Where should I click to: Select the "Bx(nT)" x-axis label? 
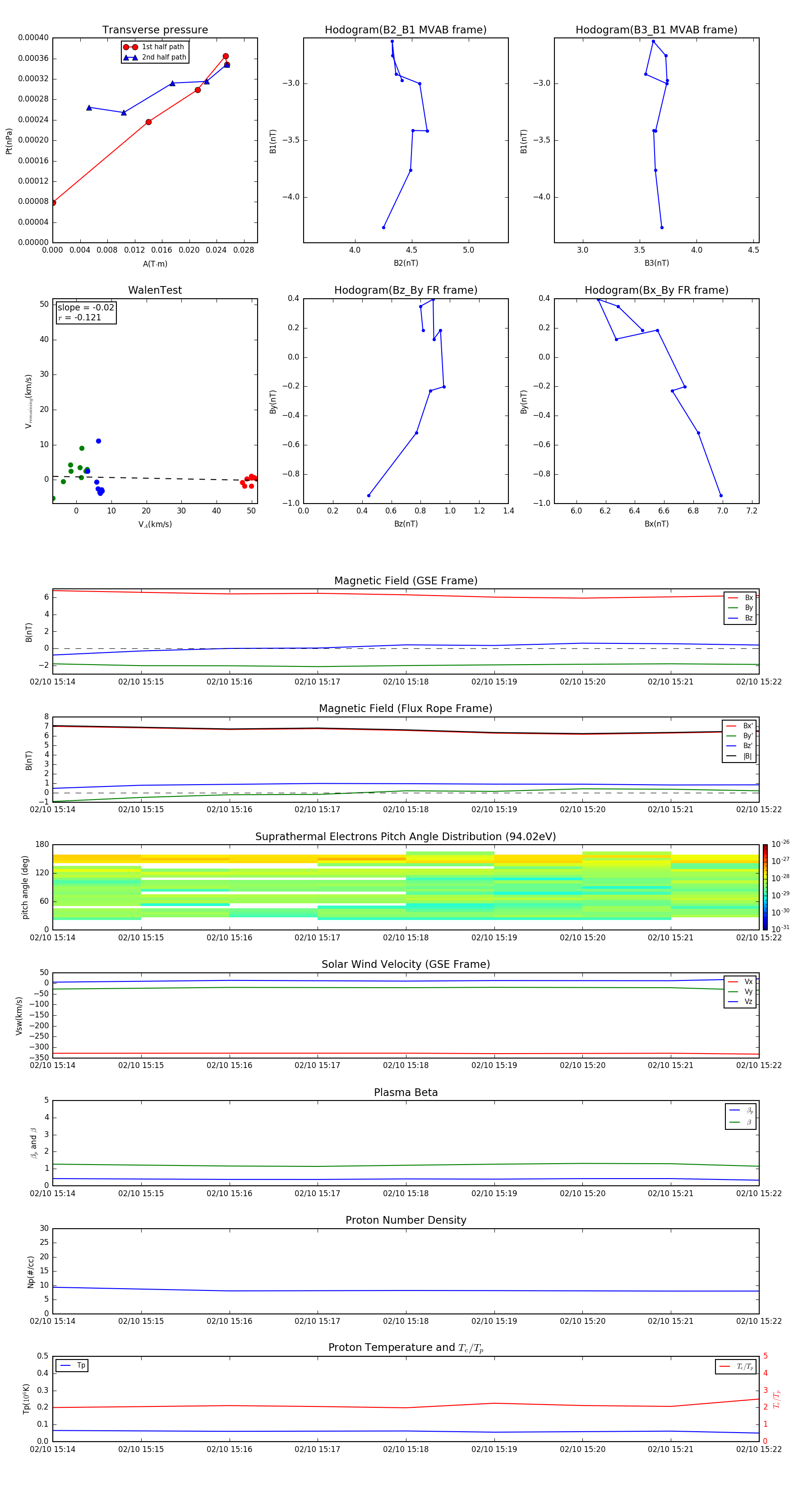656,524
